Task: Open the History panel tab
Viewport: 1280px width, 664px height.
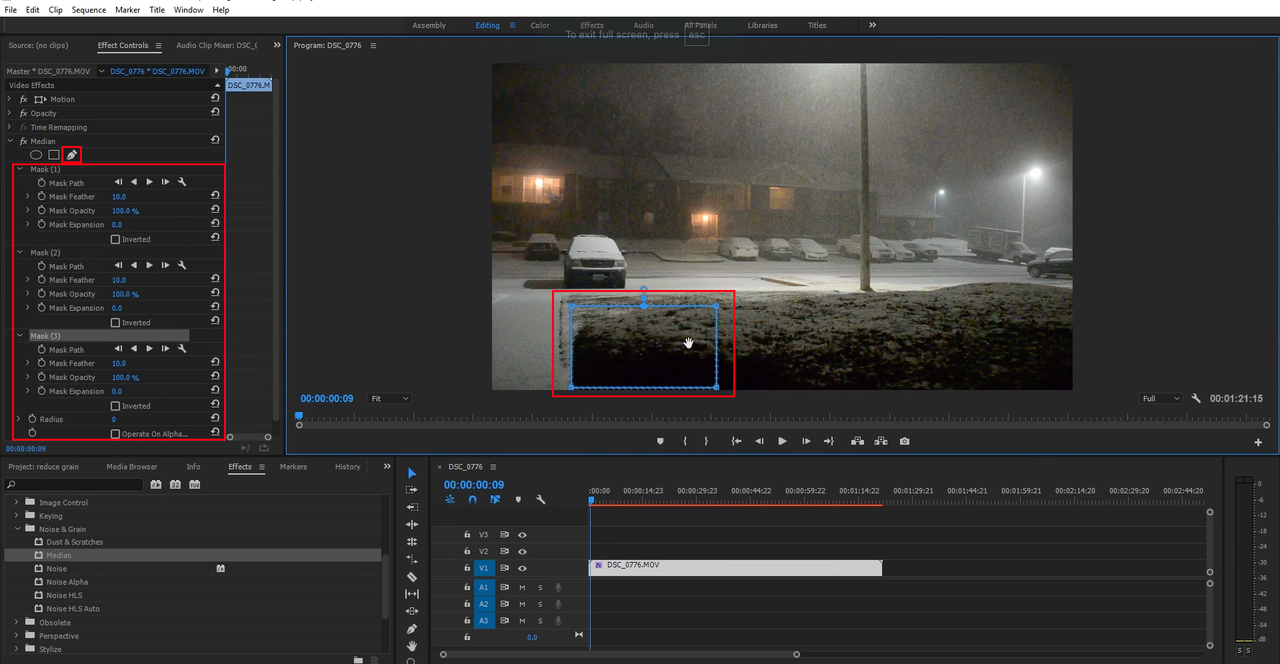Action: (x=347, y=467)
